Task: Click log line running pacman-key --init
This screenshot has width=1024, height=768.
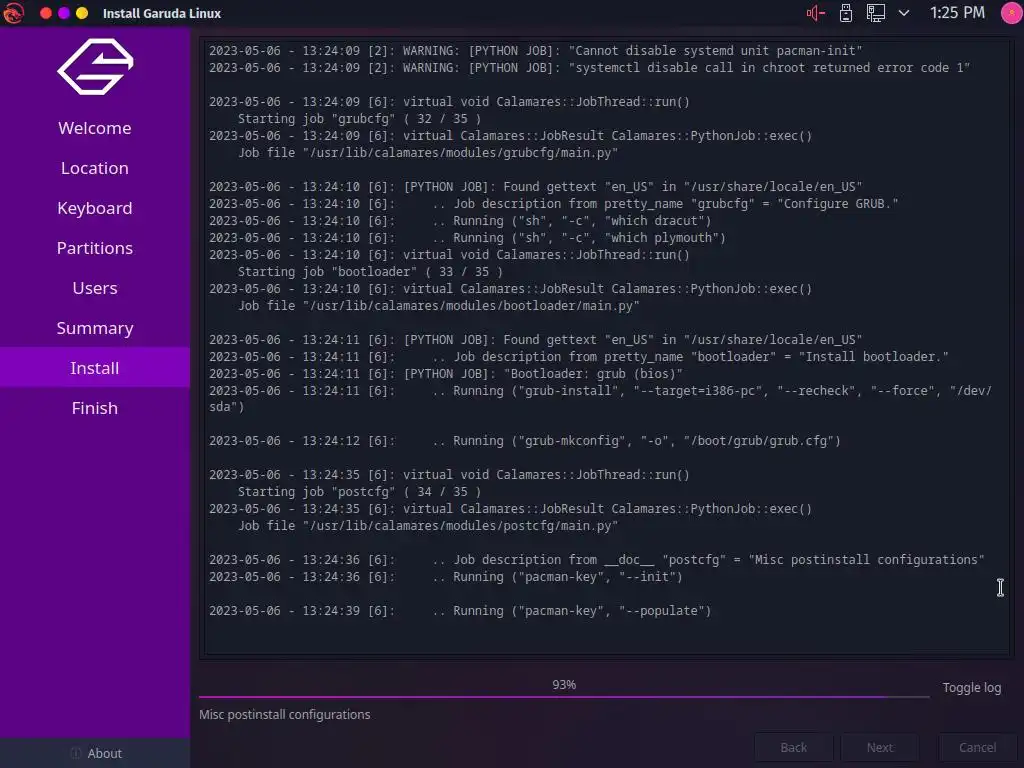Action: point(445,577)
